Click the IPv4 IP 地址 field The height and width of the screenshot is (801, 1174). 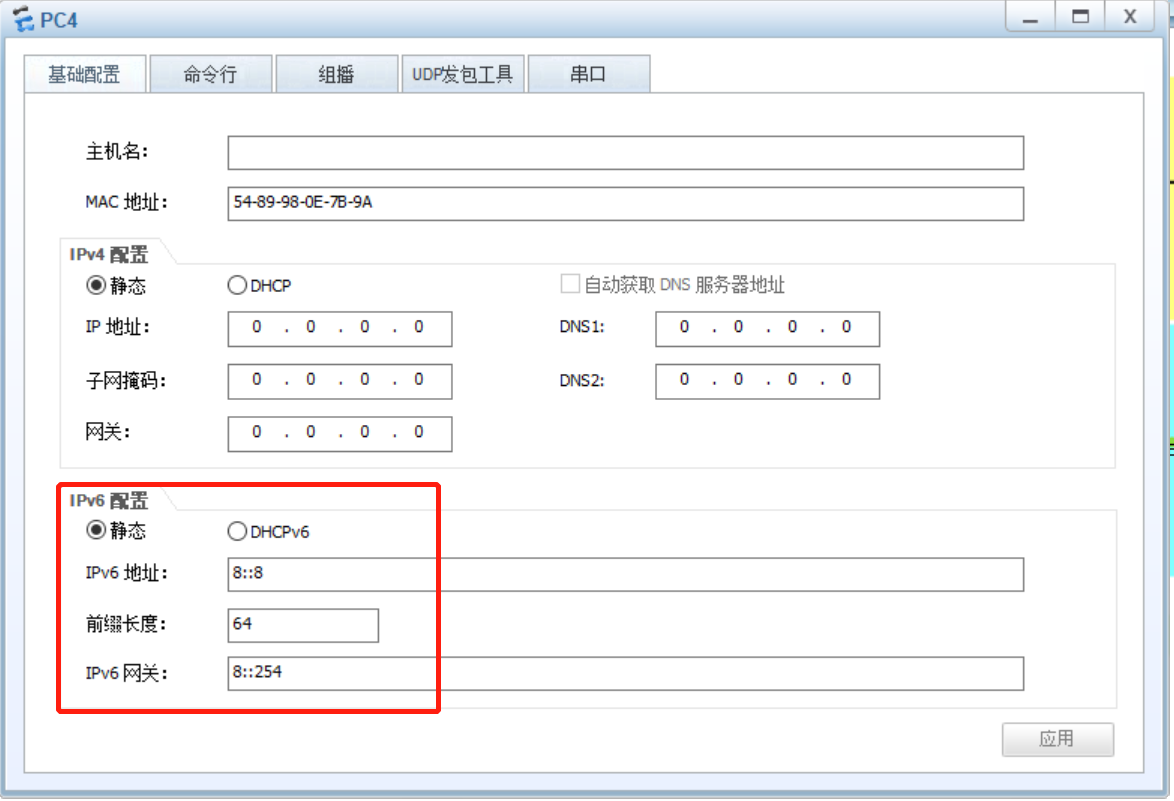click(x=340, y=329)
